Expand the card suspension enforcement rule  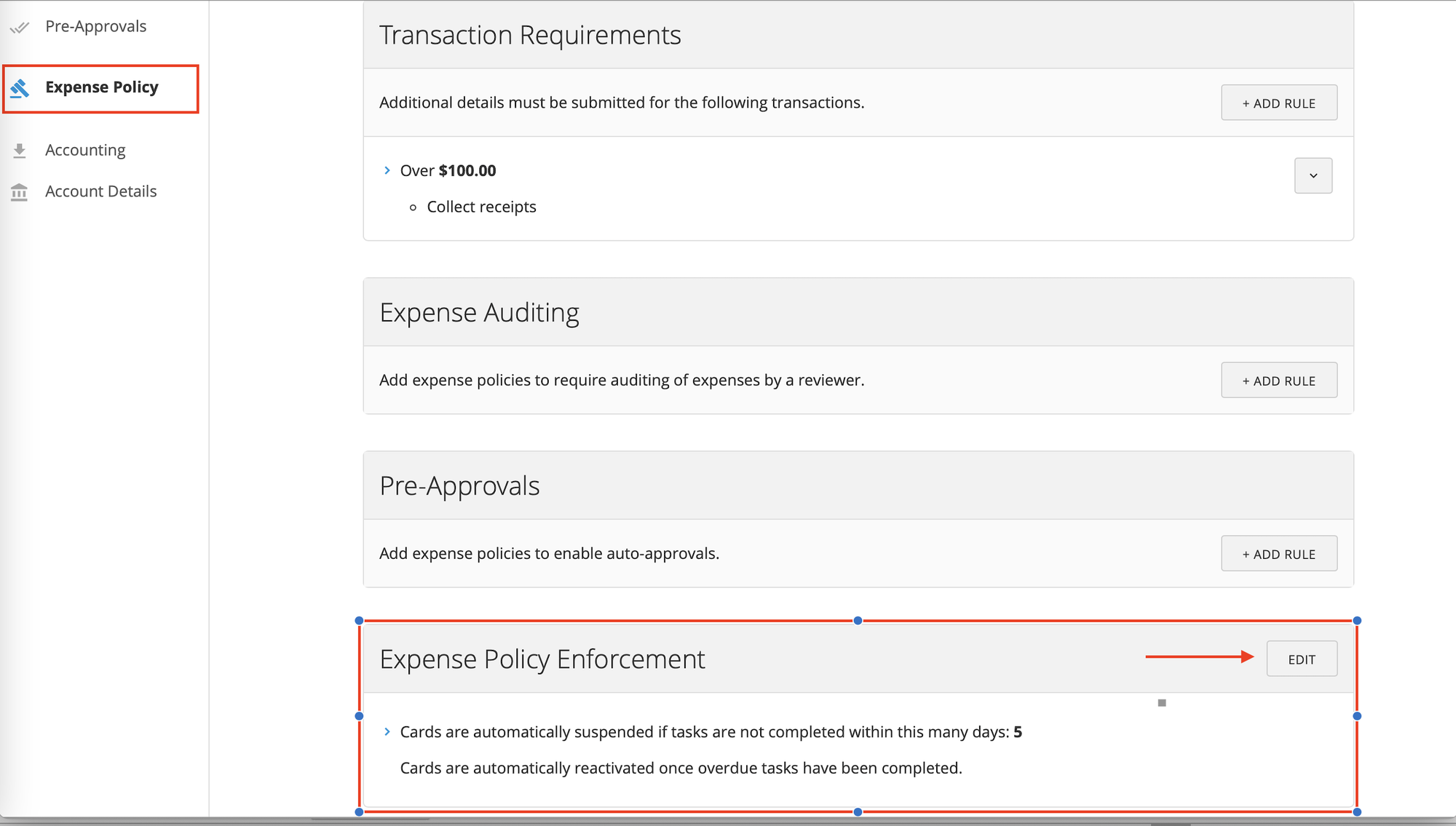pos(387,731)
